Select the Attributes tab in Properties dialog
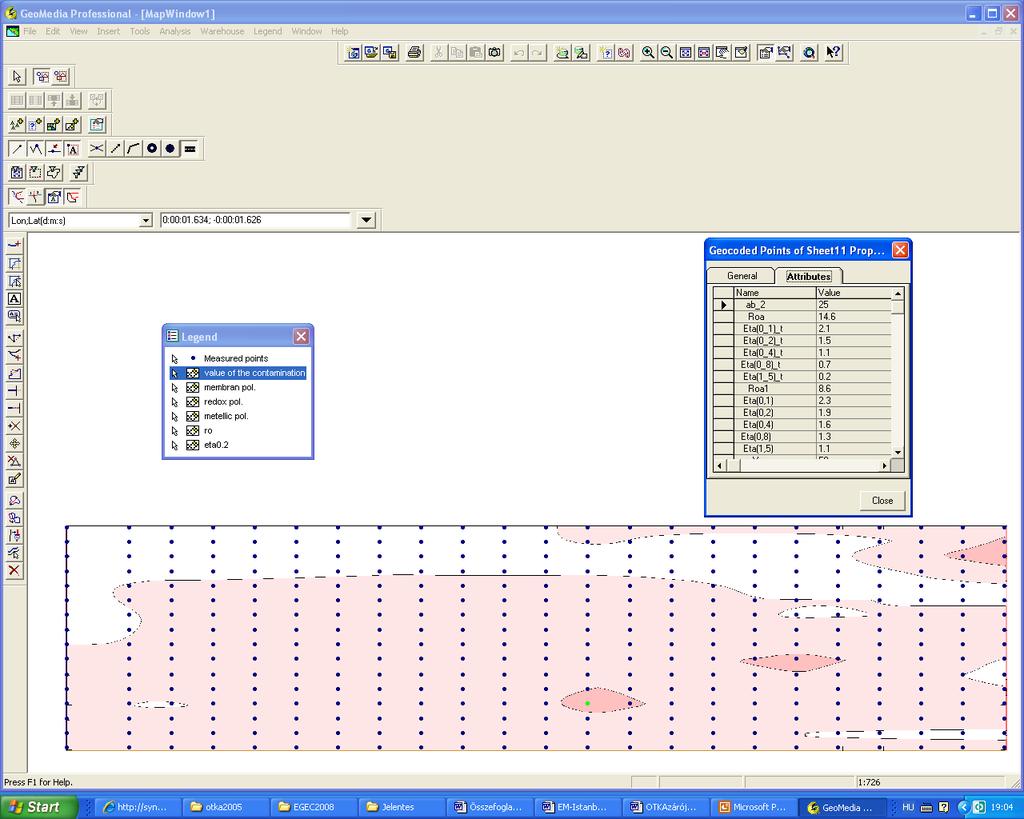The width and height of the screenshot is (1024, 819). (808, 276)
